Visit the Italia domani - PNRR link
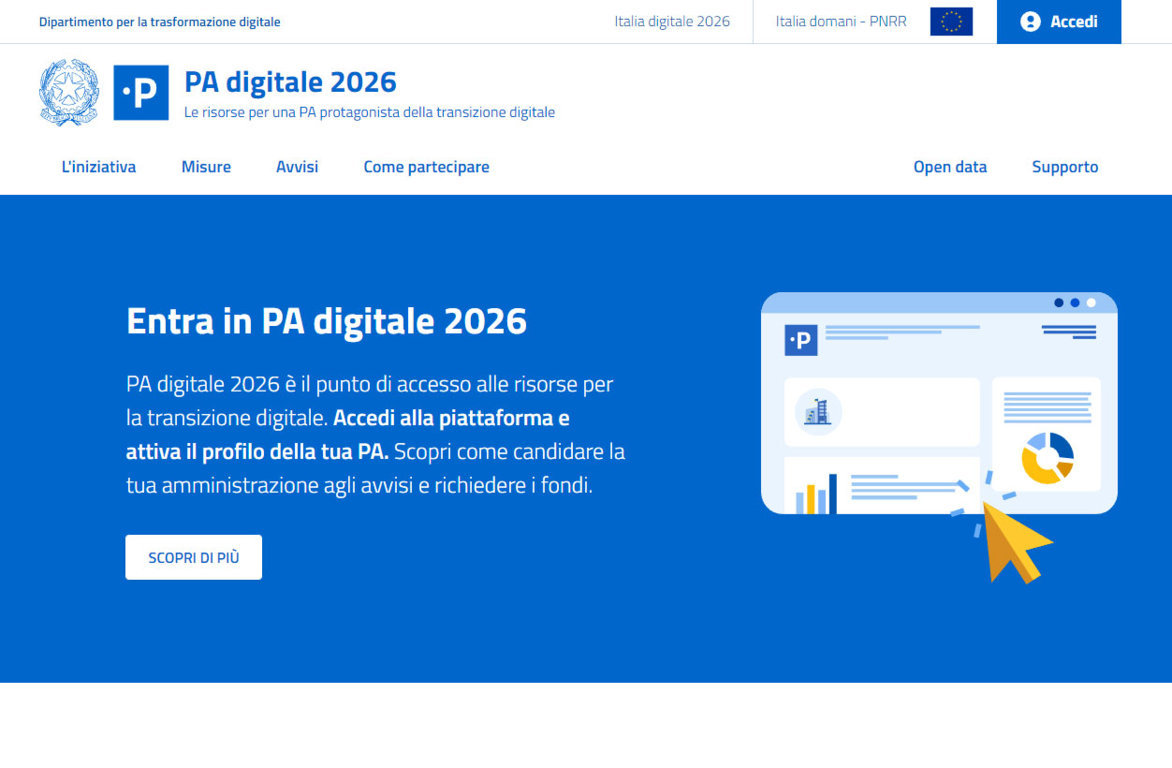Screen dimensions: 1172x768 click(x=841, y=21)
